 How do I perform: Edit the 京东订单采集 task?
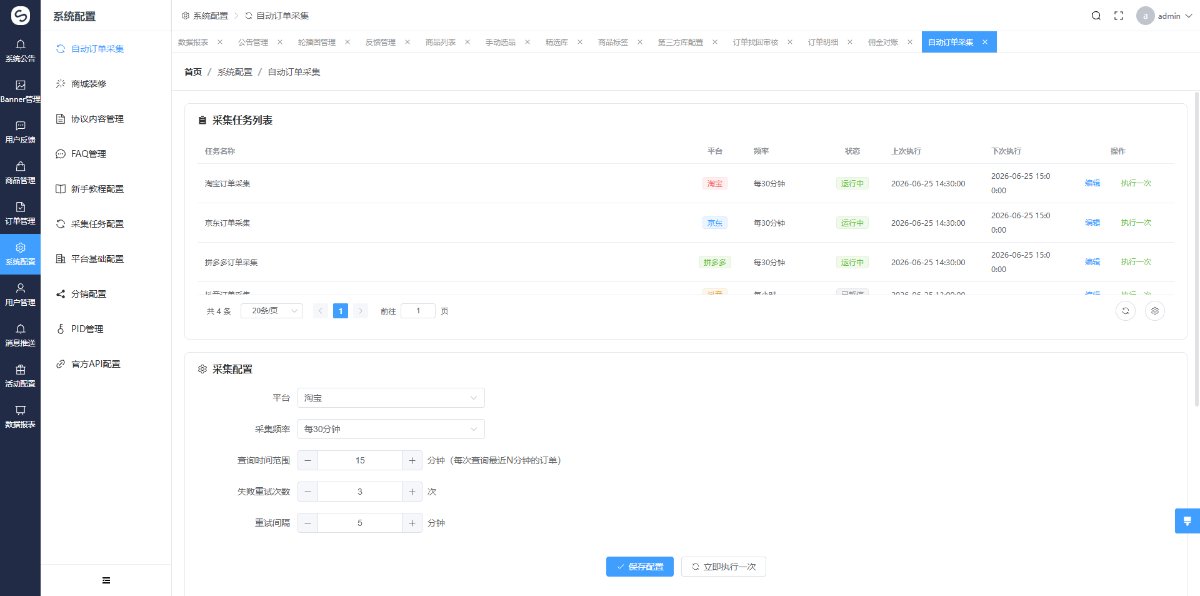(1092, 222)
